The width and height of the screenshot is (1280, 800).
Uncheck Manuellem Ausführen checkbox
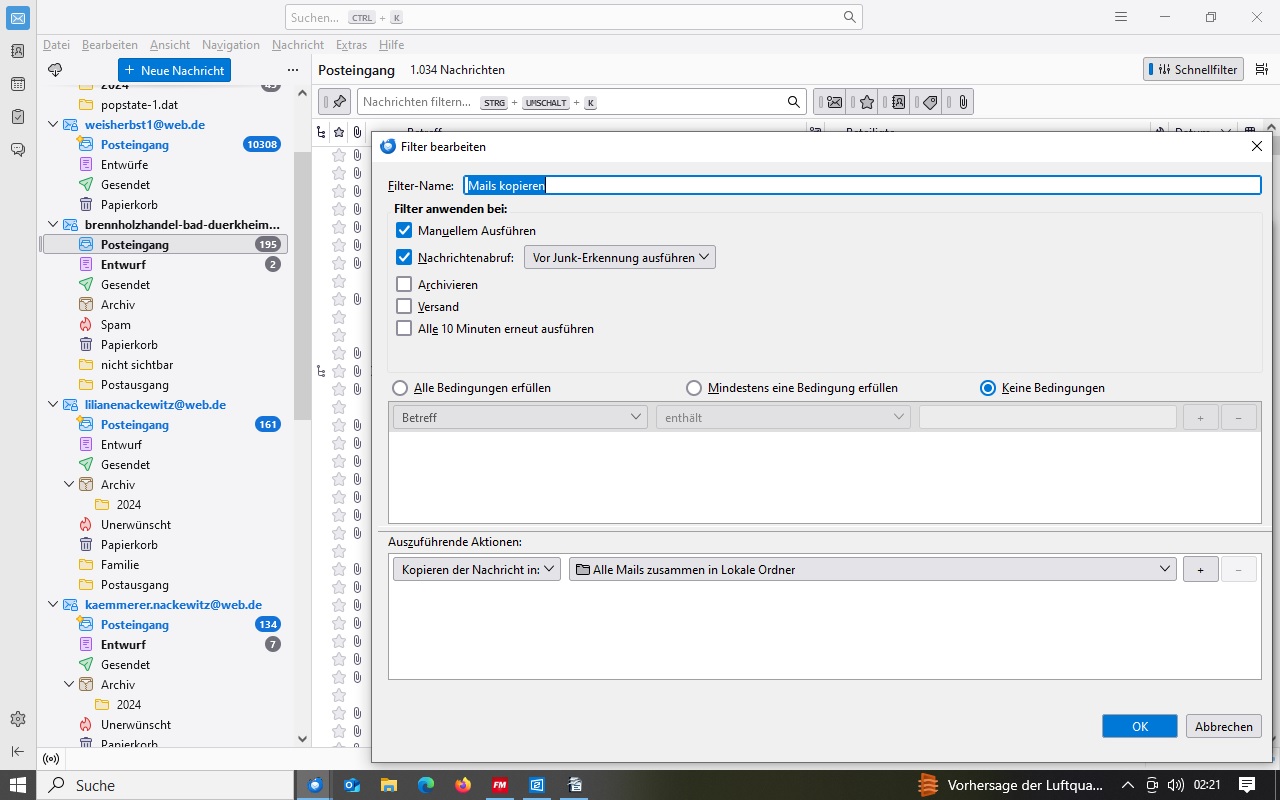pos(404,231)
